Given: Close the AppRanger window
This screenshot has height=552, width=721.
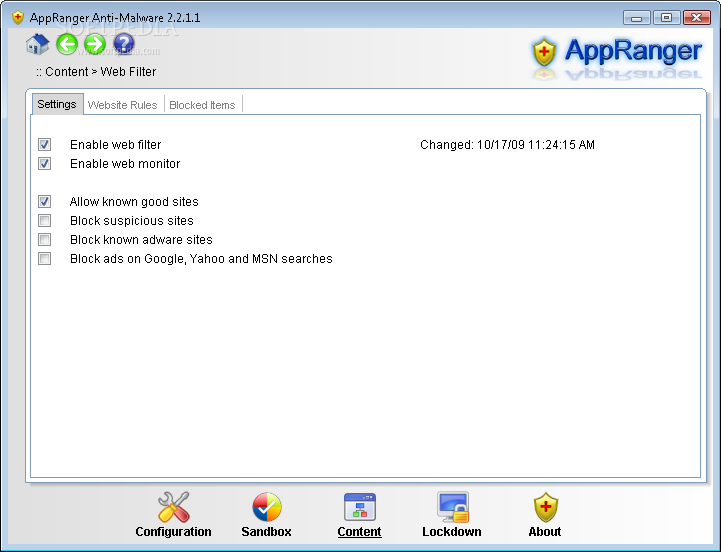Looking at the screenshot, I should coord(696,18).
